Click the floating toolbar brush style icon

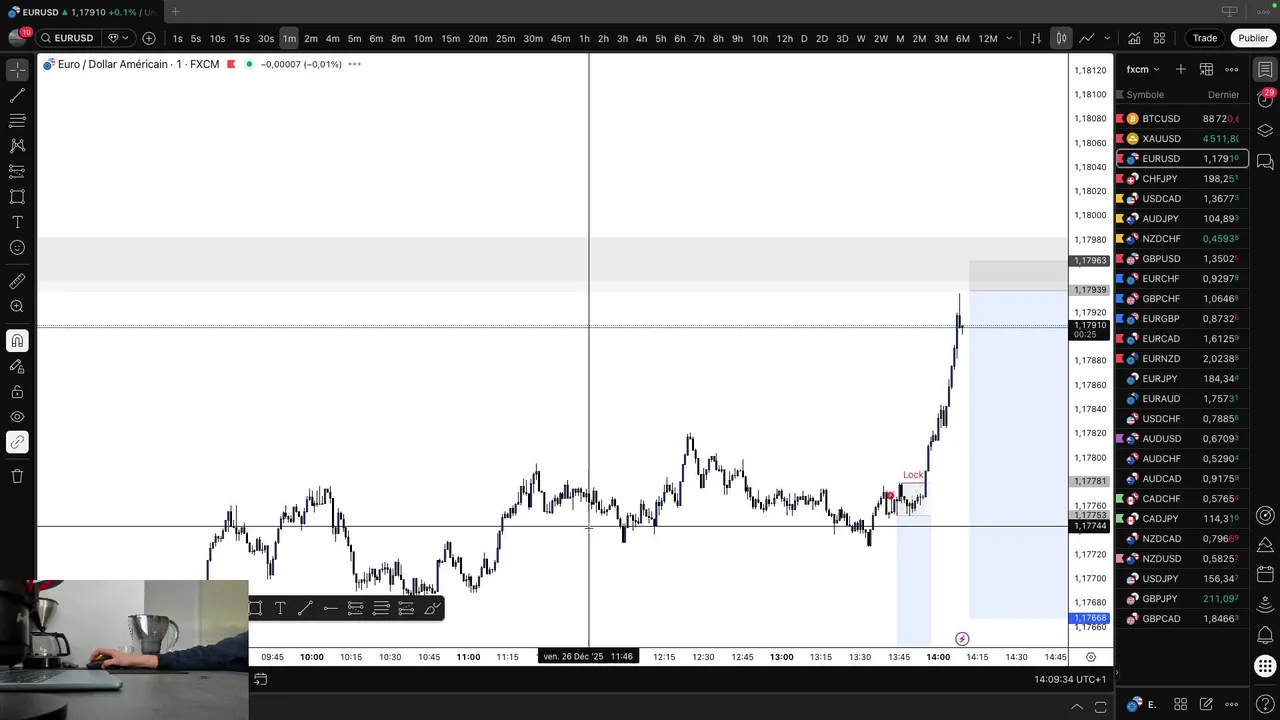pos(432,608)
